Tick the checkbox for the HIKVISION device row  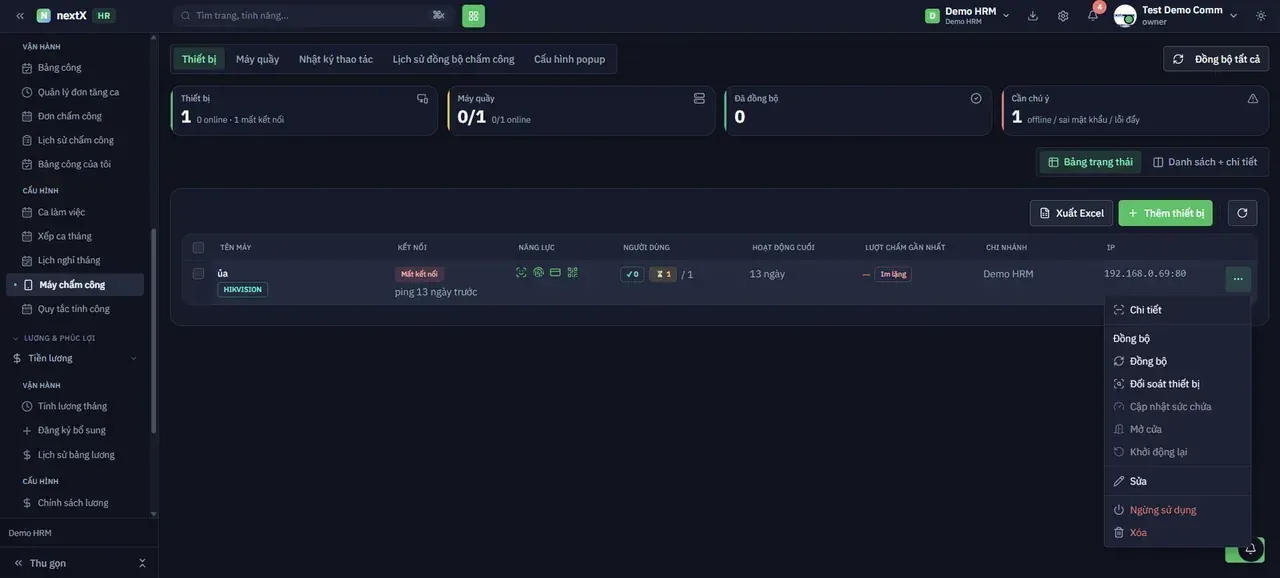(x=198, y=273)
